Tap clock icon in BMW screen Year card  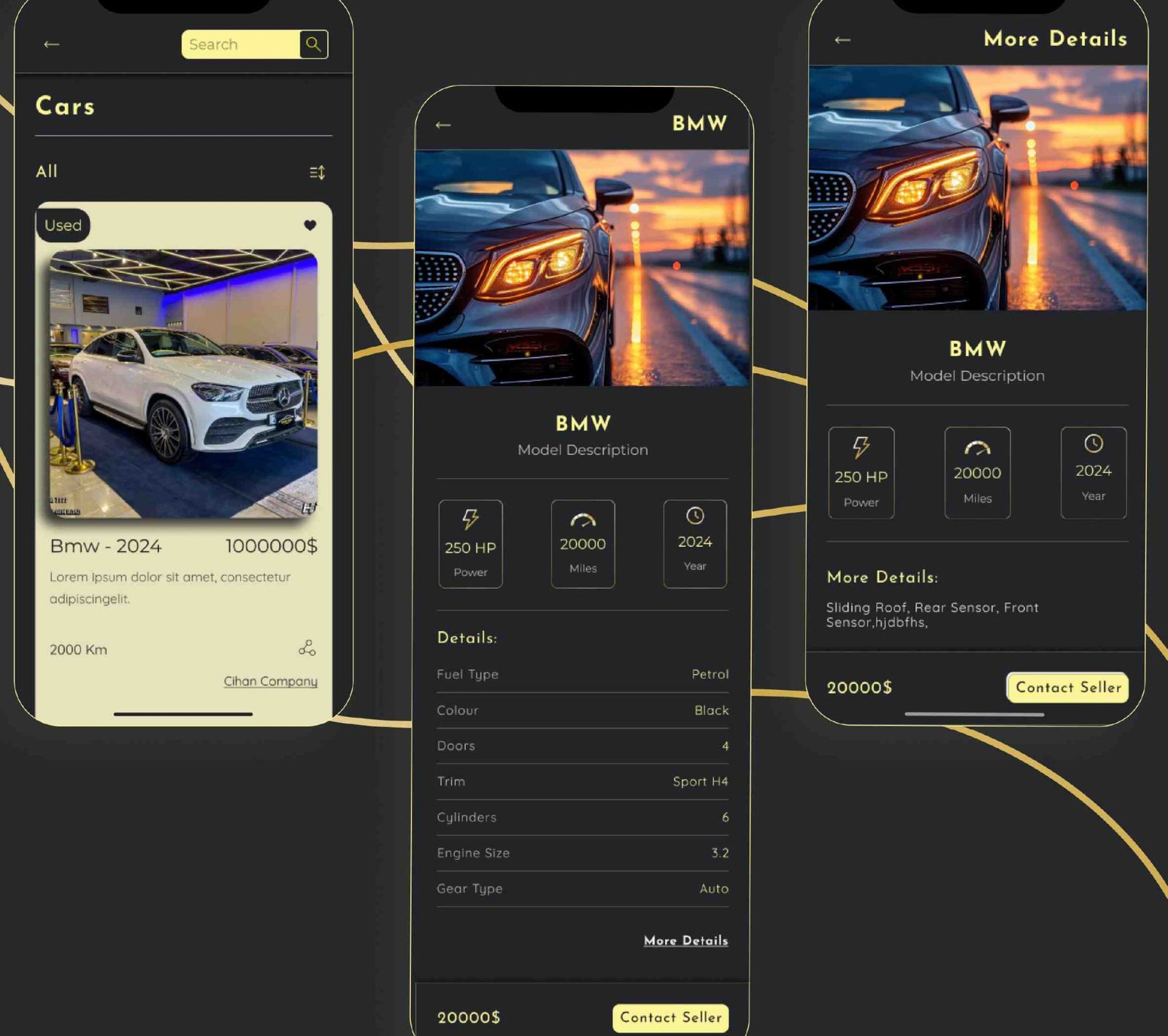[695, 516]
